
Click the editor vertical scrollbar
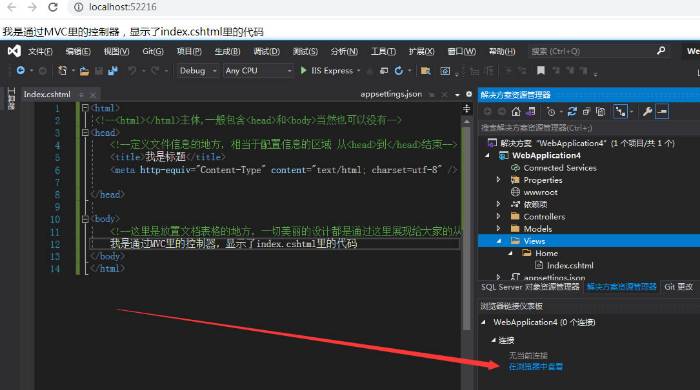point(467,228)
